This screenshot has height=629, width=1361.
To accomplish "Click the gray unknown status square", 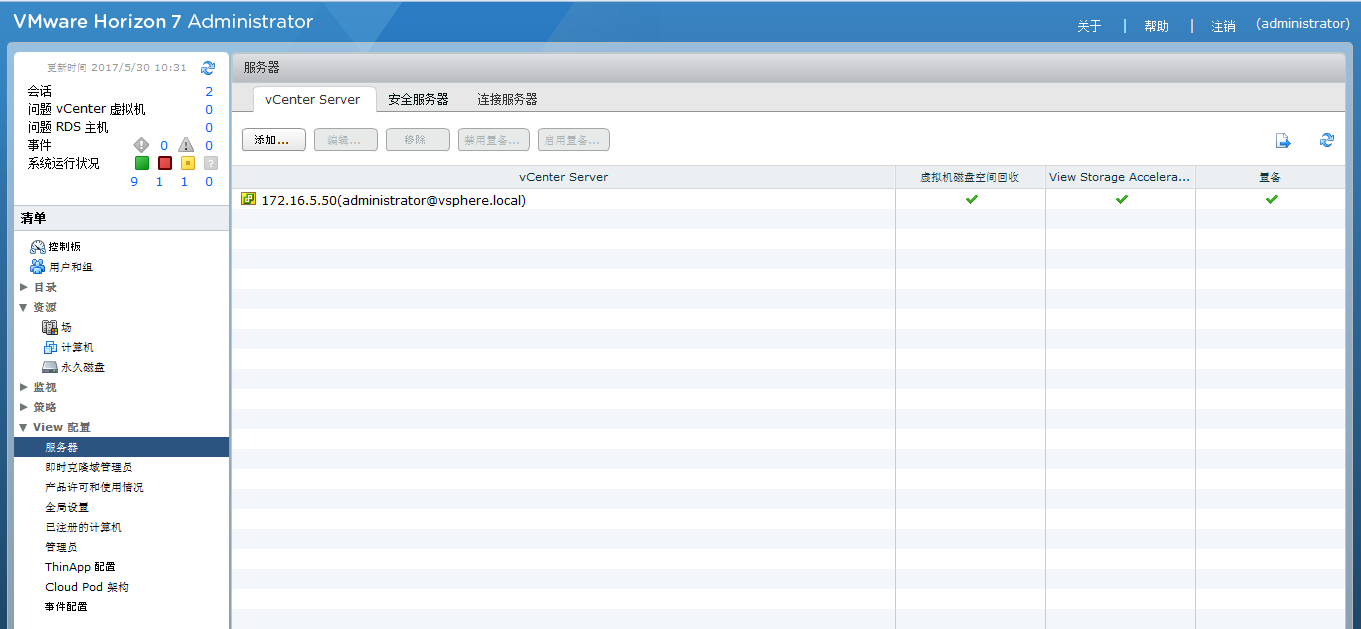I will click(x=210, y=163).
